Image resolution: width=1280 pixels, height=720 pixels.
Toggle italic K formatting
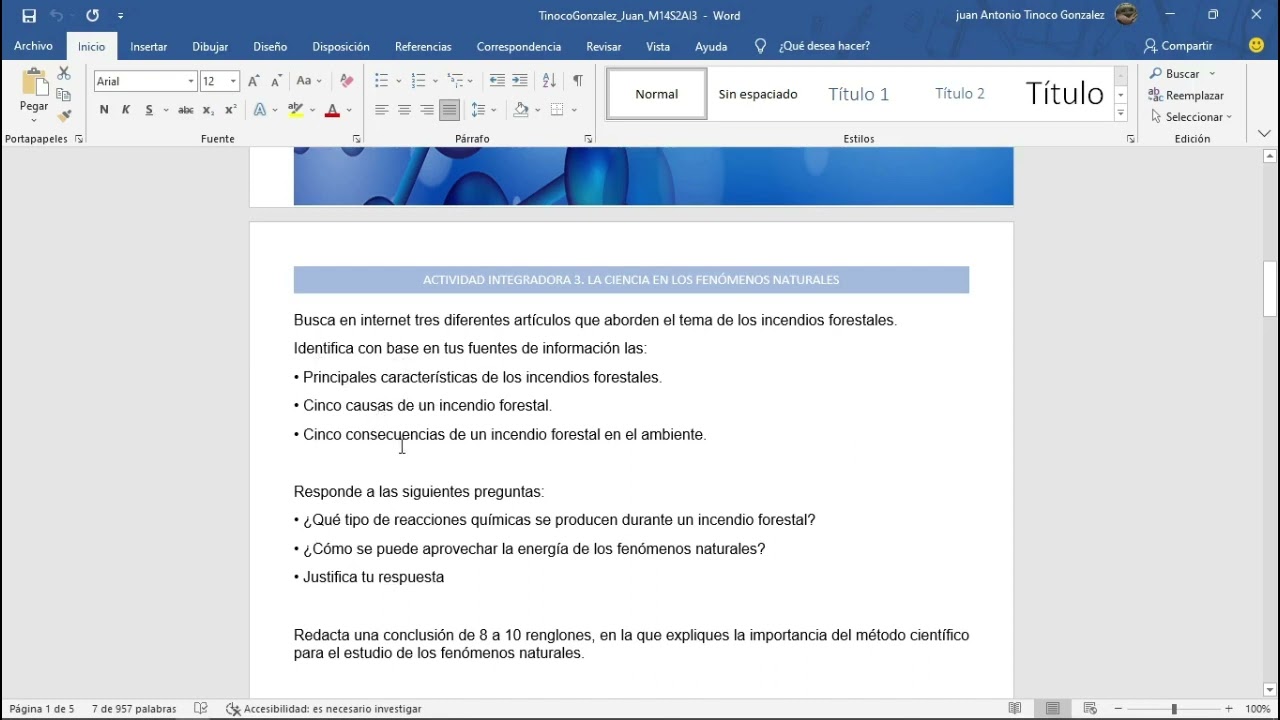tap(126, 110)
